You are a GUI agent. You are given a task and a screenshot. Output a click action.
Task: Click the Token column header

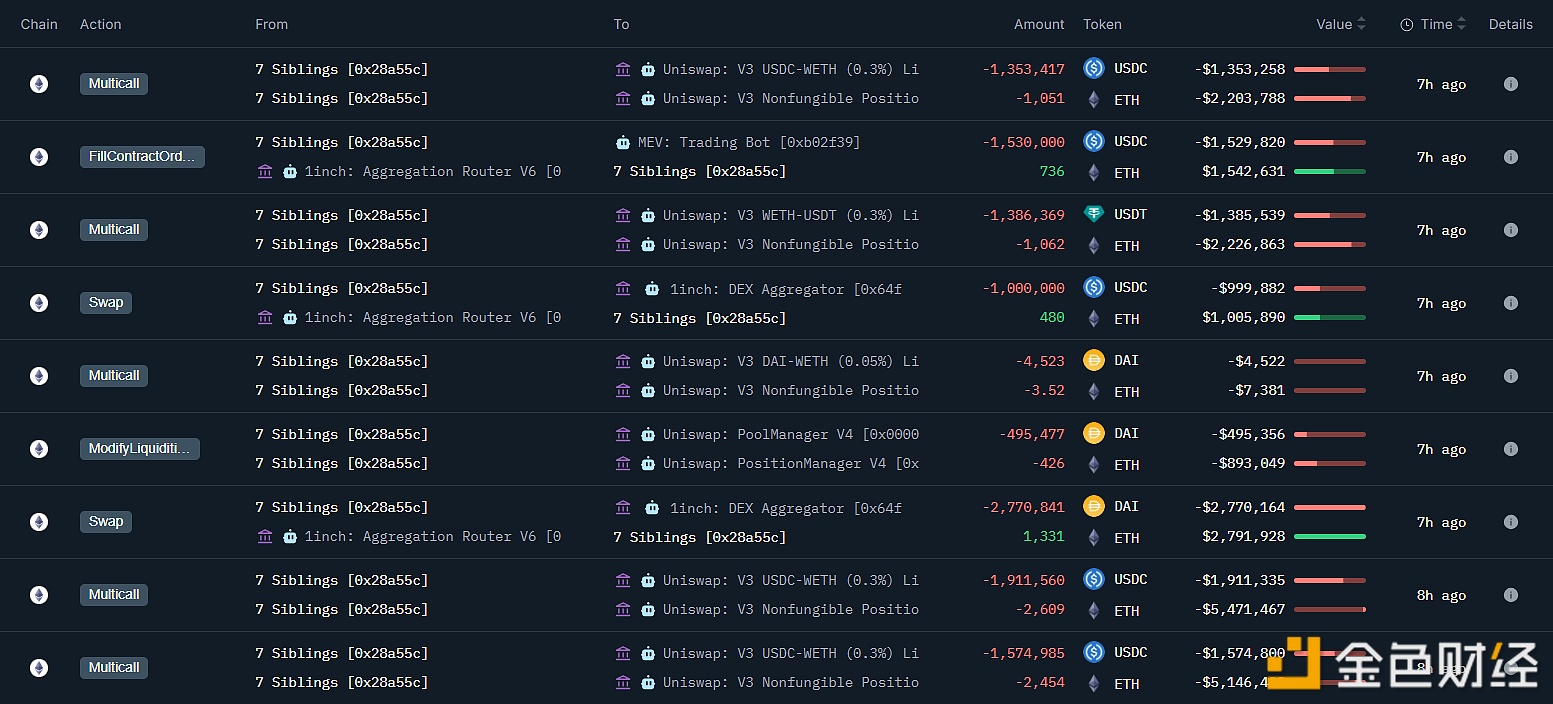[x=1102, y=24]
